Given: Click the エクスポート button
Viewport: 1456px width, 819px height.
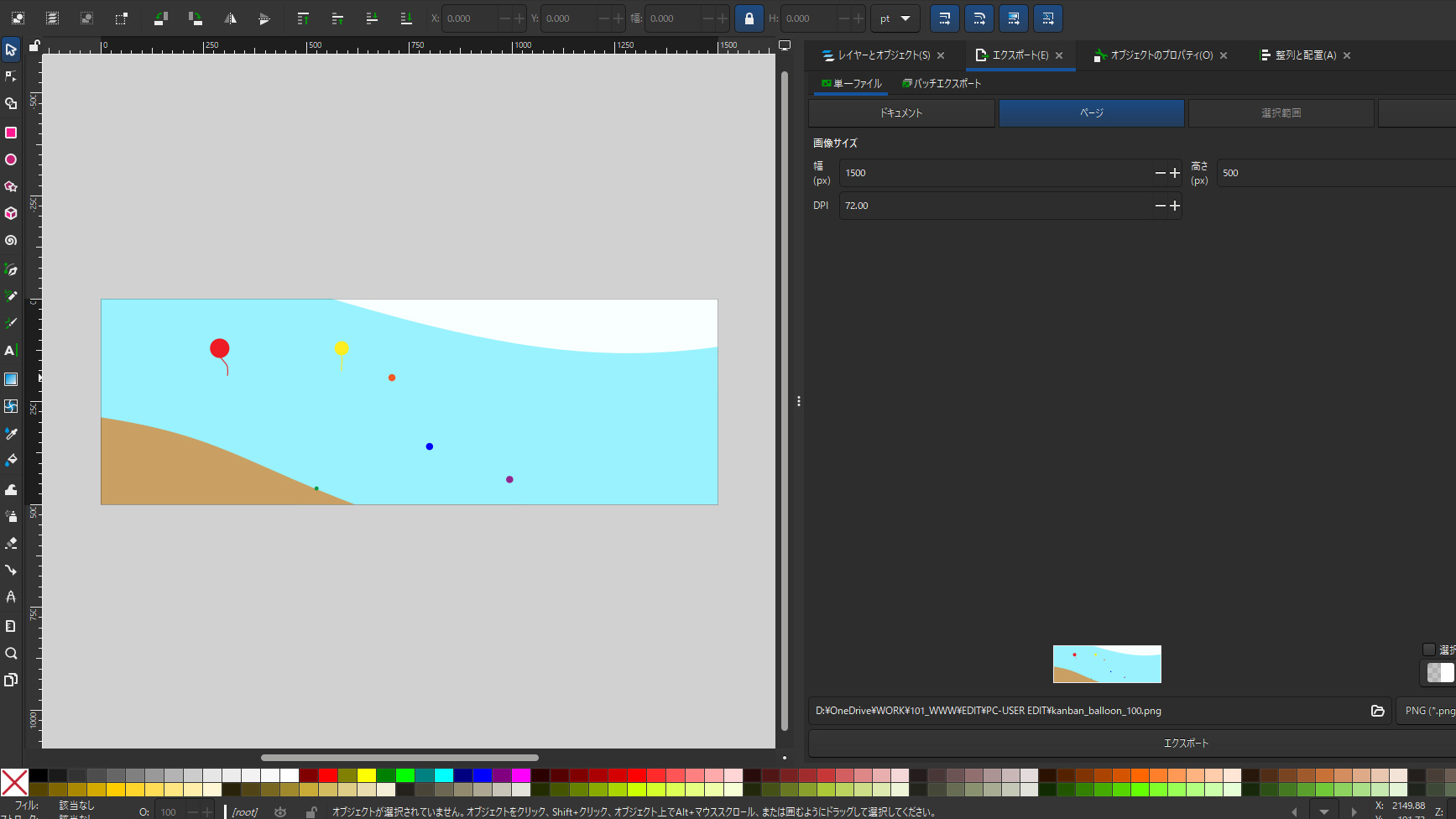Looking at the screenshot, I should pos(1185,743).
